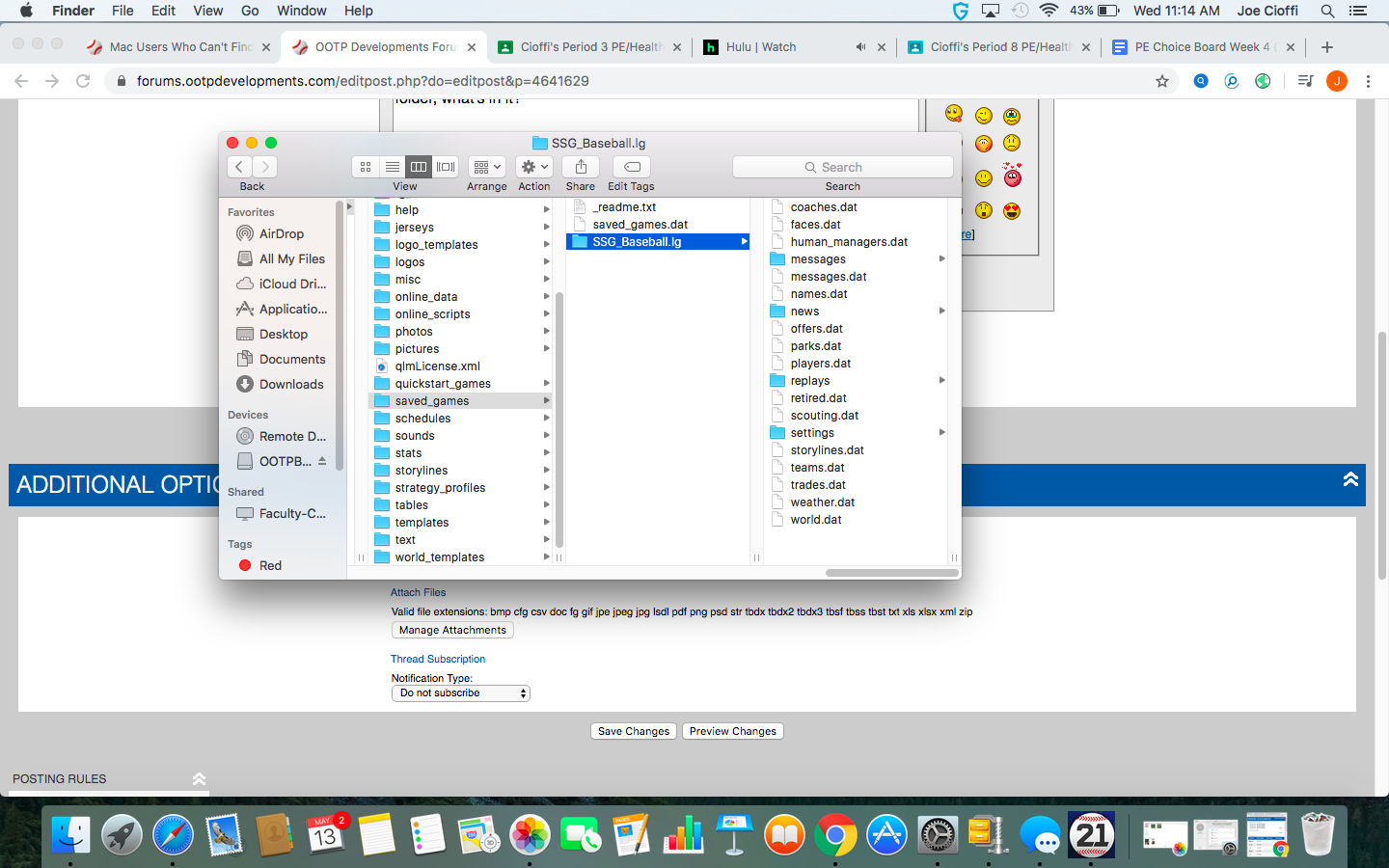Open the Arrange dropdown in Finder
1389x868 pixels.
click(487, 167)
